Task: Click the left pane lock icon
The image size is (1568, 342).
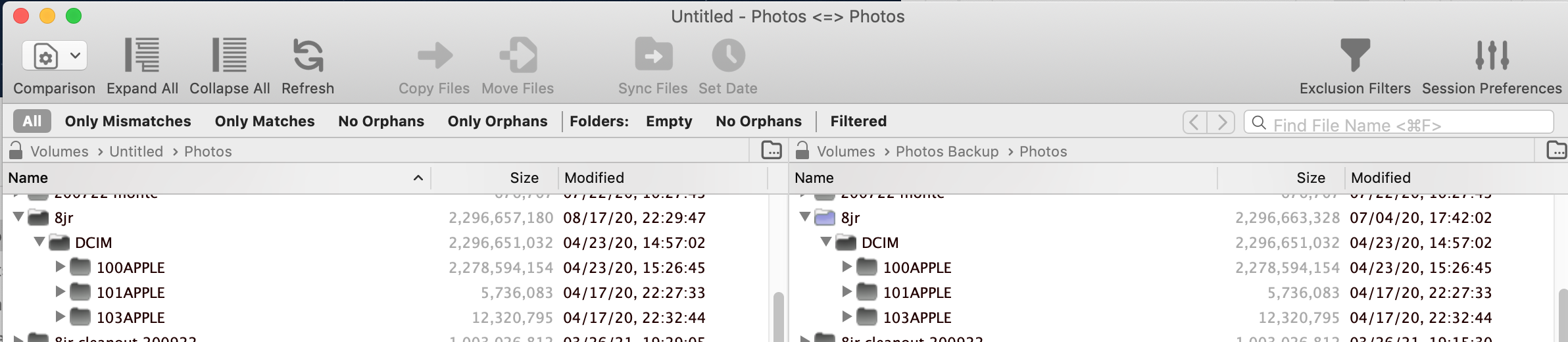Action: click(x=16, y=151)
